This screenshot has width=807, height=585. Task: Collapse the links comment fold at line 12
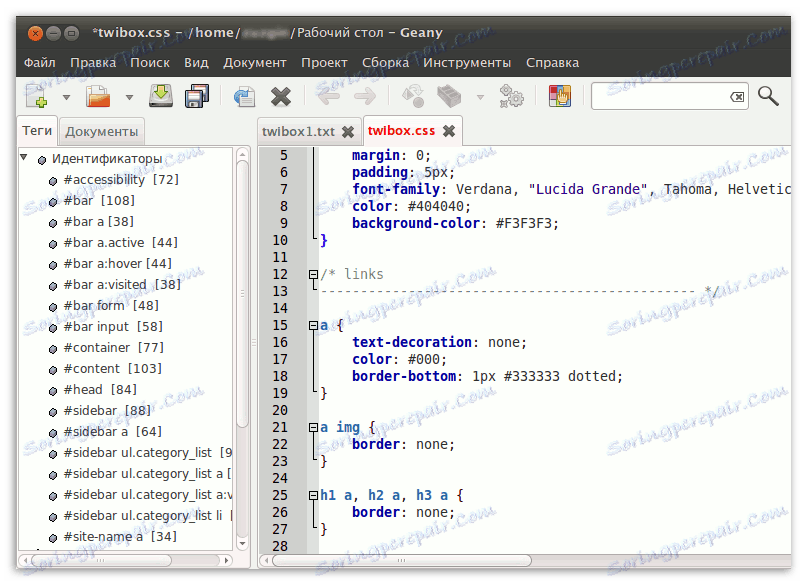tap(313, 274)
